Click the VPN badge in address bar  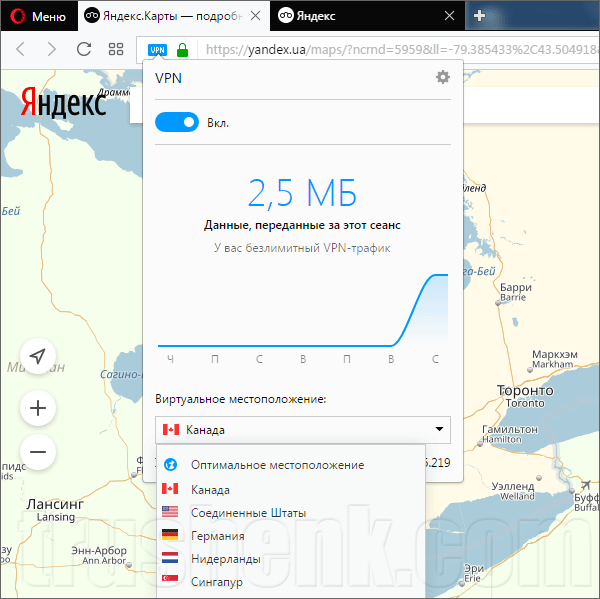(x=157, y=50)
